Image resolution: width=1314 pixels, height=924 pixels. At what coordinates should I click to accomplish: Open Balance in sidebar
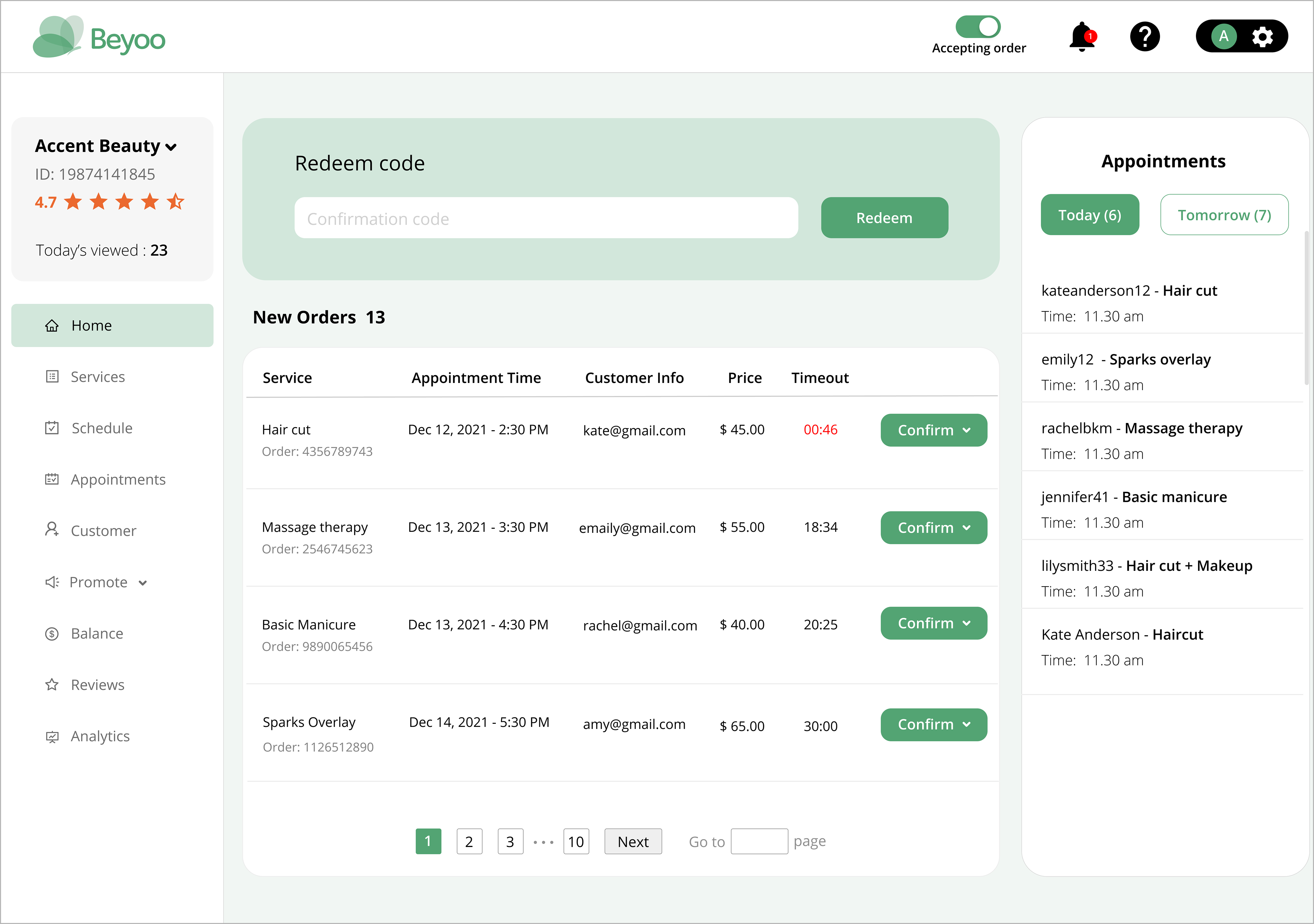(x=97, y=634)
